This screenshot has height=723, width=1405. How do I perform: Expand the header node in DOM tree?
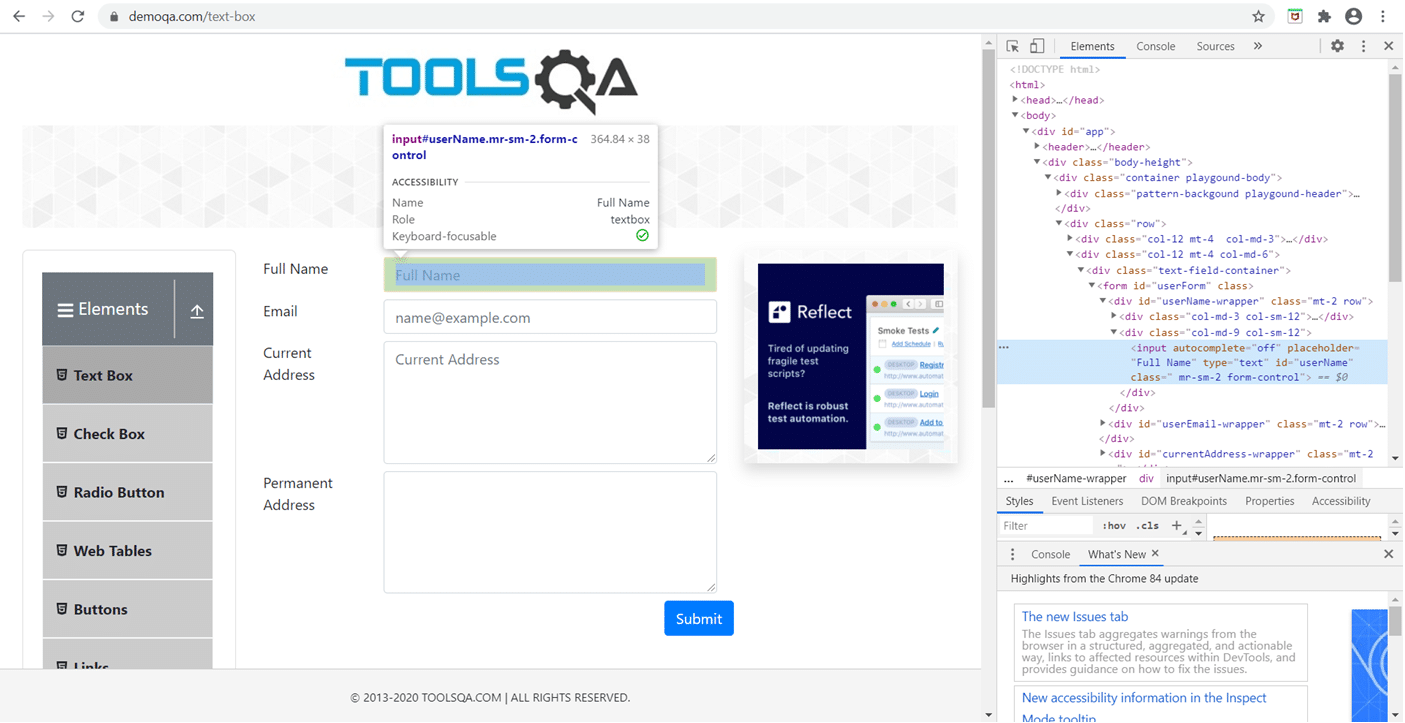1037,147
